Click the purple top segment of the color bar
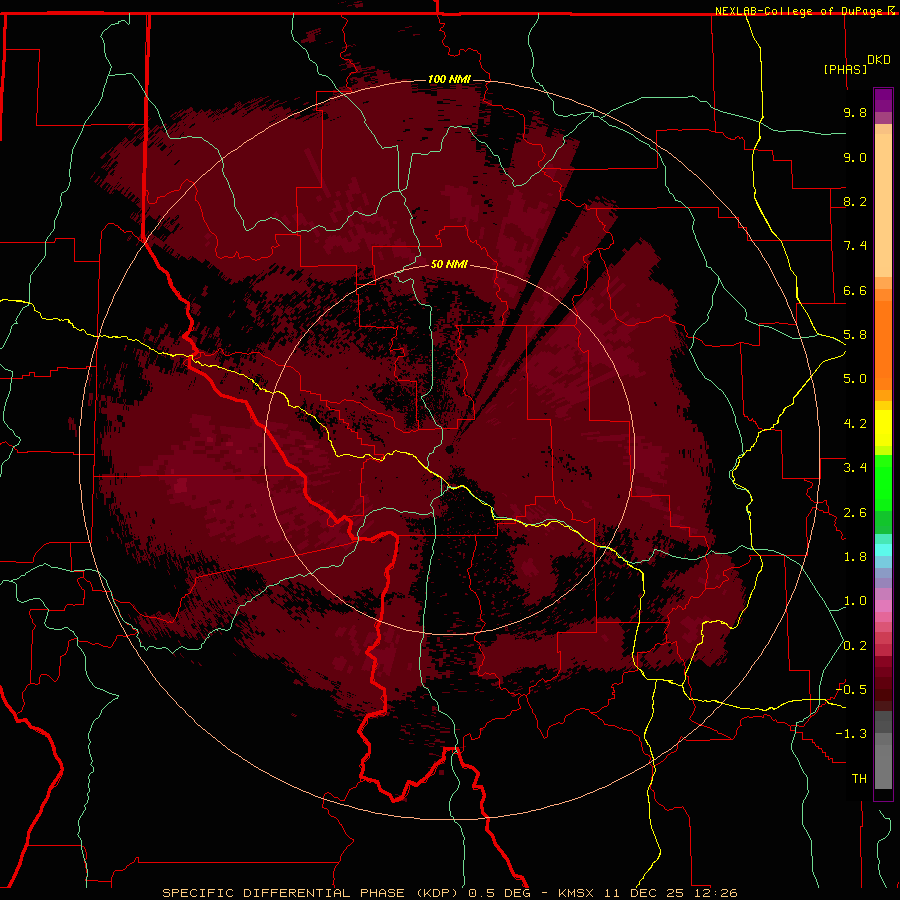 [x=883, y=100]
